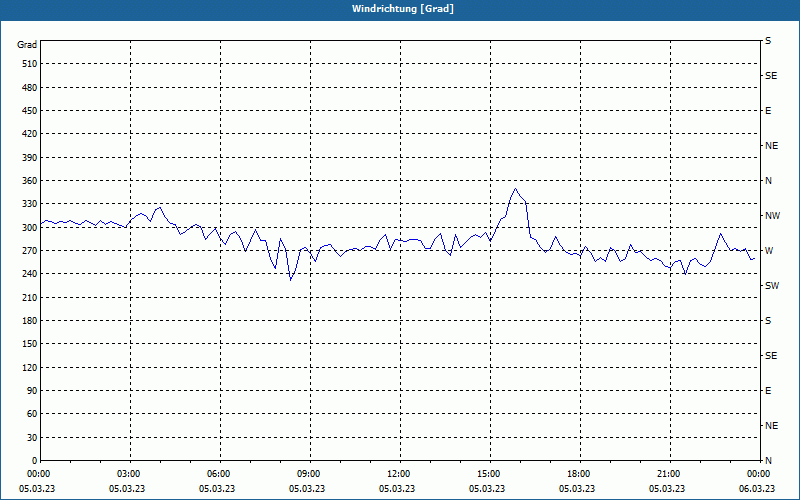Viewport: 800px width, 500px height.
Task: Click the E compass label level with 450
Action: pos(768,111)
